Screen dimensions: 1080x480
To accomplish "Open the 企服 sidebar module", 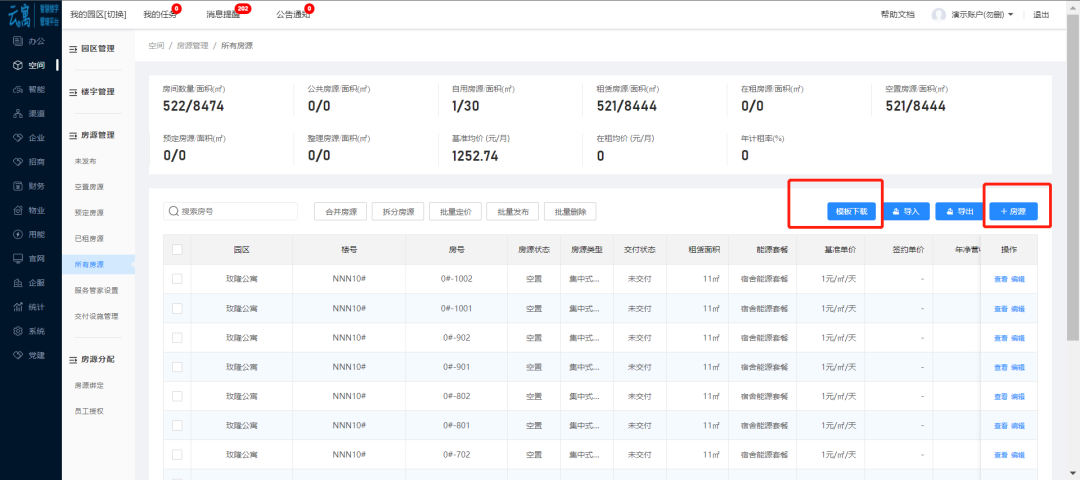I will pyautogui.click(x=30, y=283).
